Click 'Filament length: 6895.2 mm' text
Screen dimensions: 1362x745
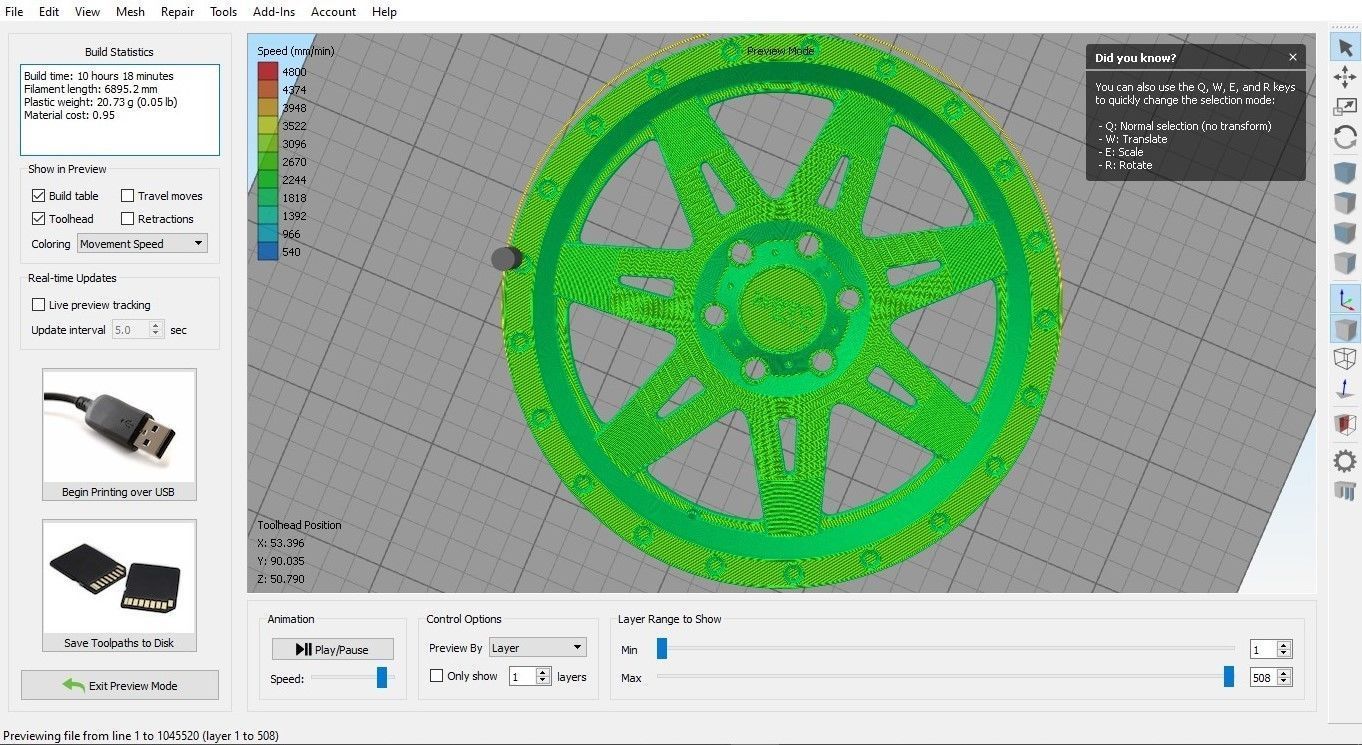click(88, 89)
